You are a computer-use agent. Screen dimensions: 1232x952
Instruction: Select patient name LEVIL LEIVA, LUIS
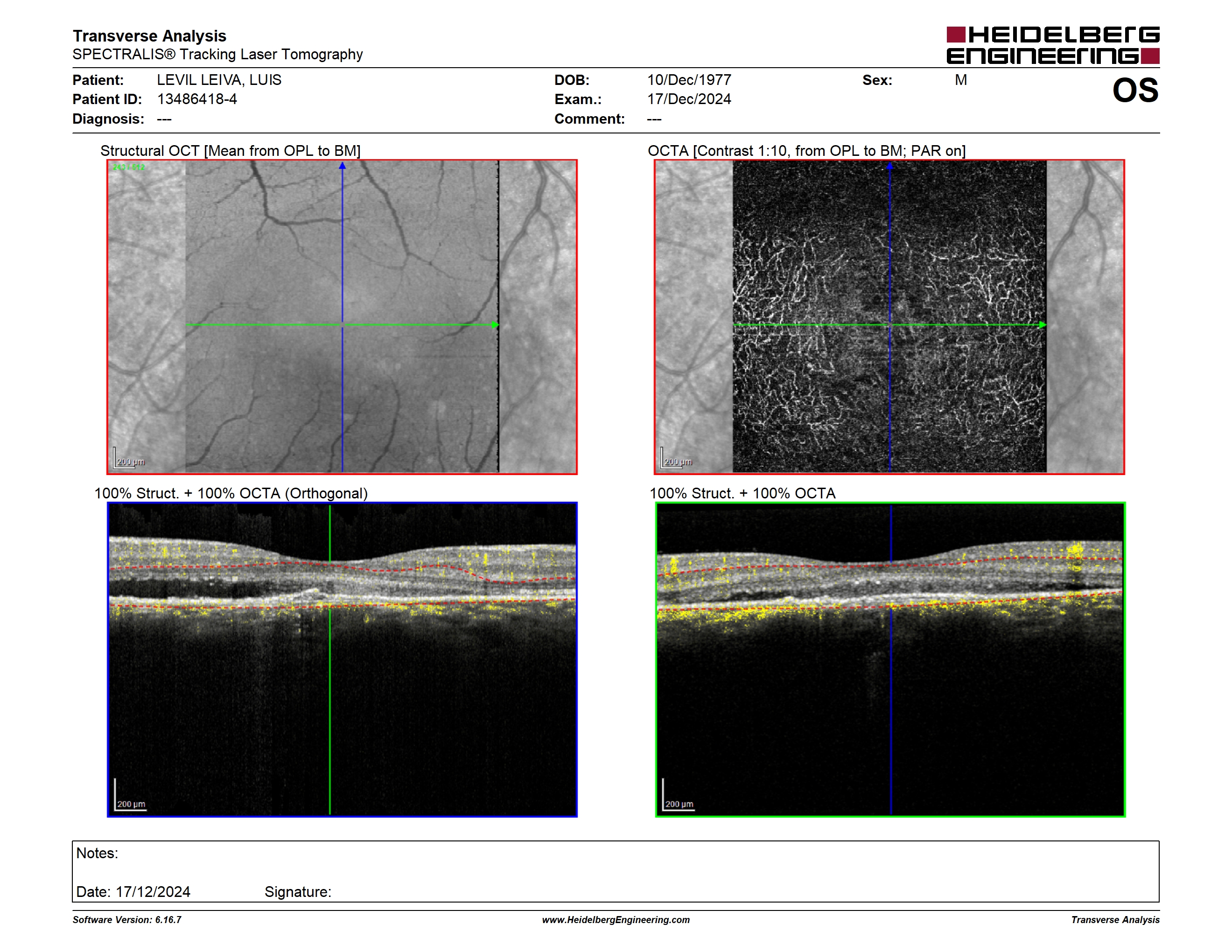tap(219, 80)
